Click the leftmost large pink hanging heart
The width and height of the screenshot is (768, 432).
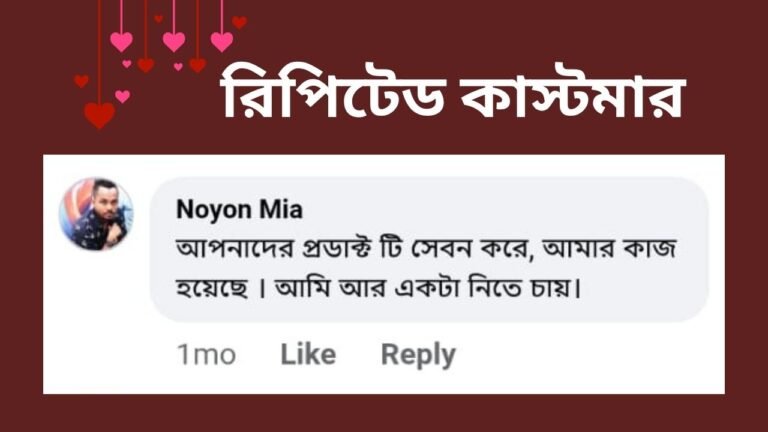click(x=121, y=41)
